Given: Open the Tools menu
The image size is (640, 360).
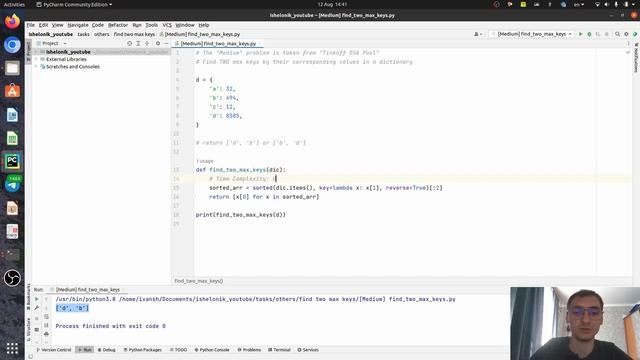Looking at the screenshot, I should click(x=151, y=25).
